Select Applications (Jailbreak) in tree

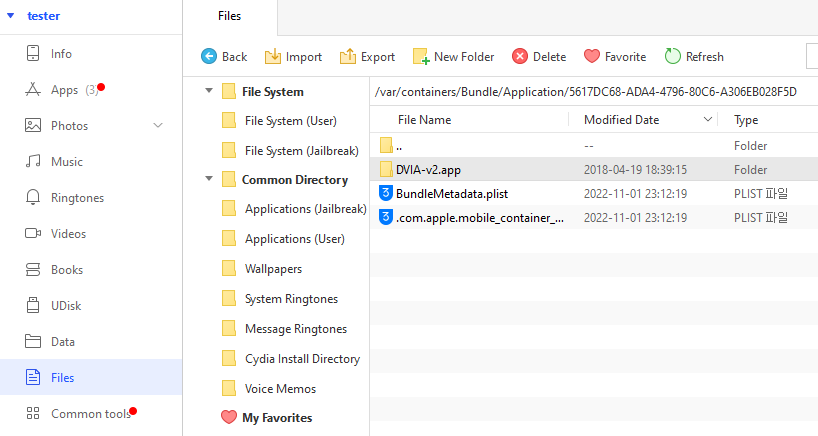tap(306, 209)
